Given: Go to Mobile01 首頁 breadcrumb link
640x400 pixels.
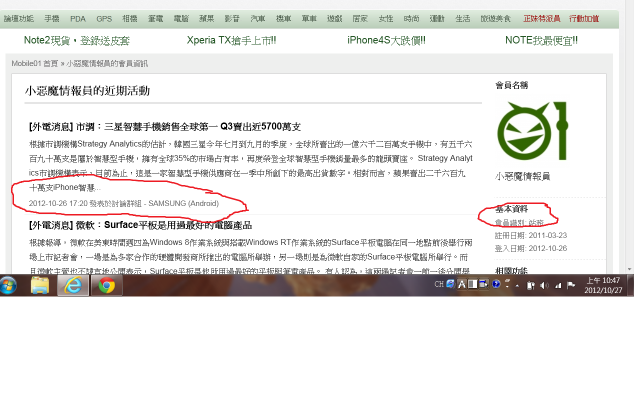Looking at the screenshot, I should pos(35,64).
